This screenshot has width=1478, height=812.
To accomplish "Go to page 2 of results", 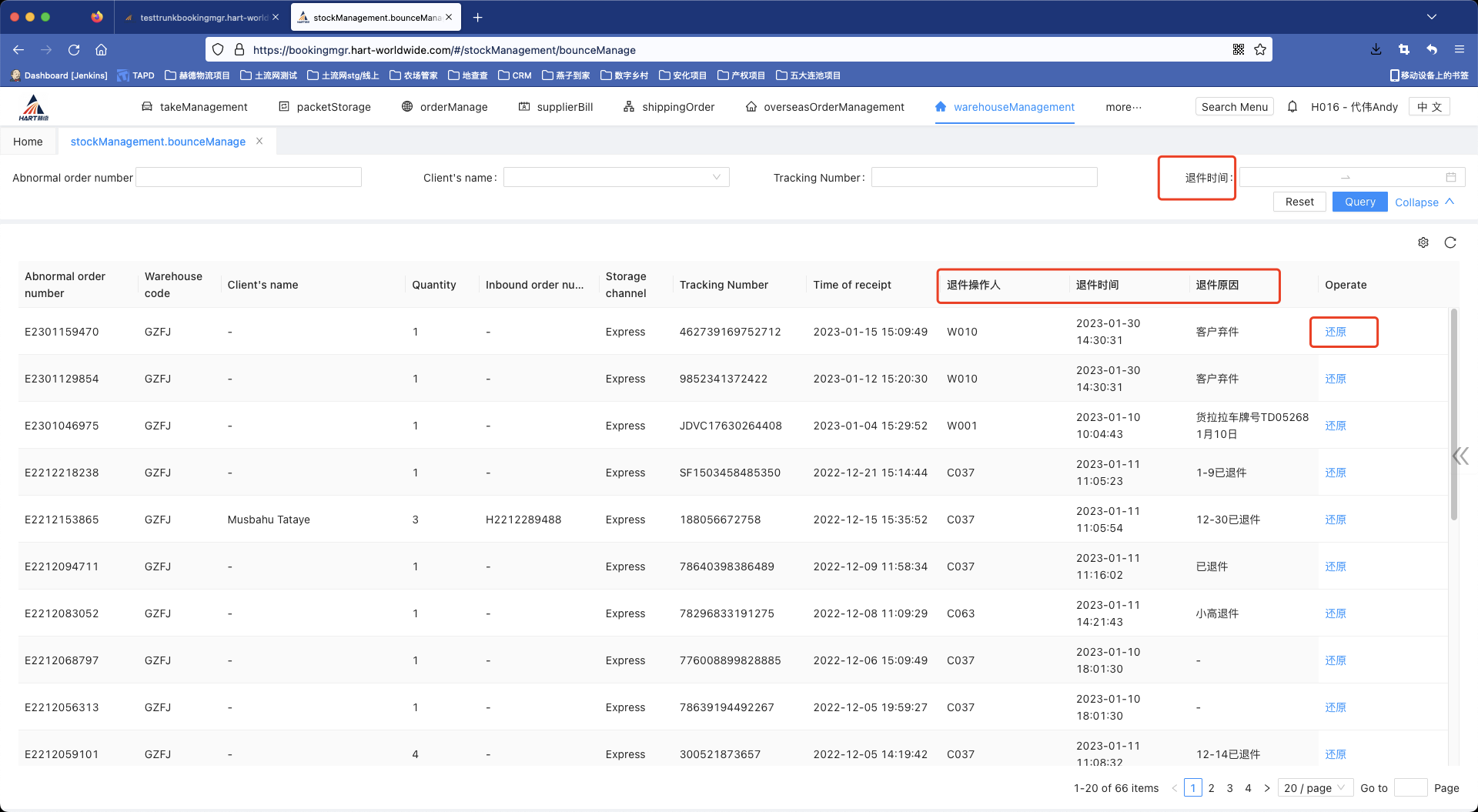I will pos(1212,788).
